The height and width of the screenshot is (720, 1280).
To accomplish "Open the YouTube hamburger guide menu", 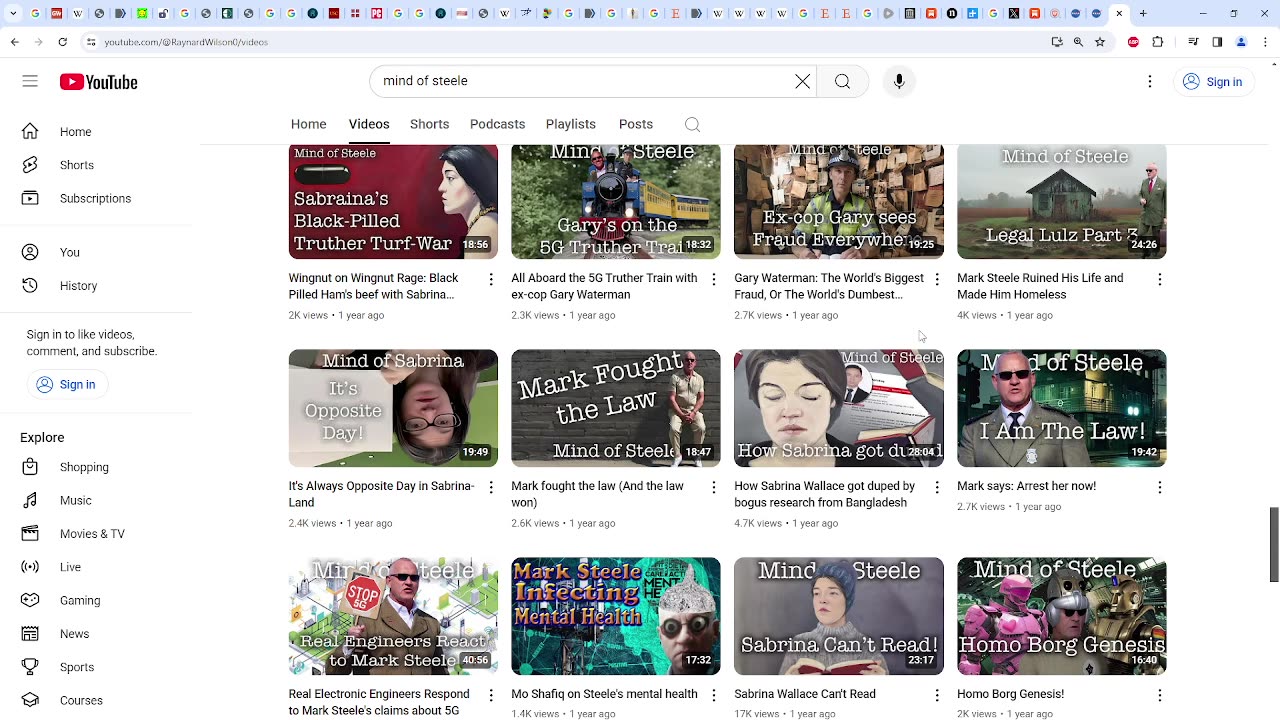I will tap(30, 82).
